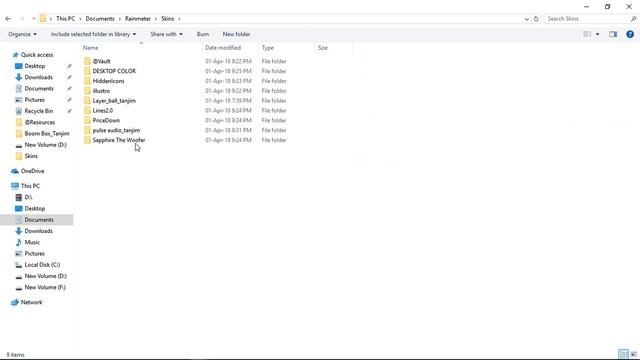Click the Sapphire The Woofer name text
640x360 pixels.
click(119, 140)
